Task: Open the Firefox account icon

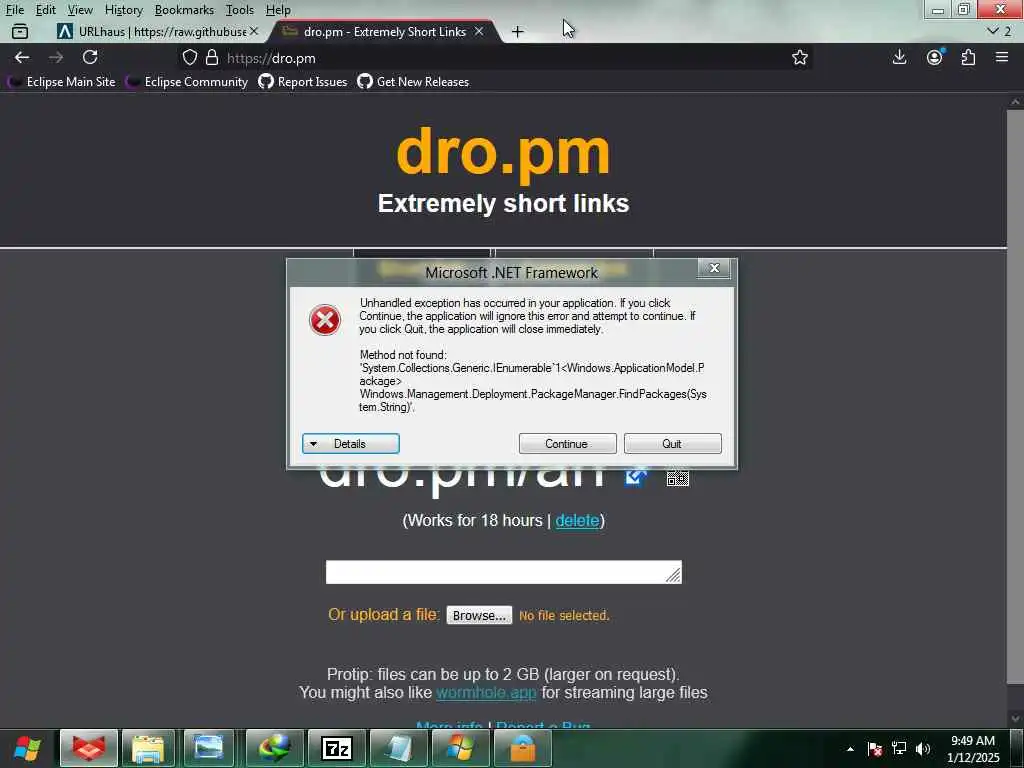Action: click(935, 57)
